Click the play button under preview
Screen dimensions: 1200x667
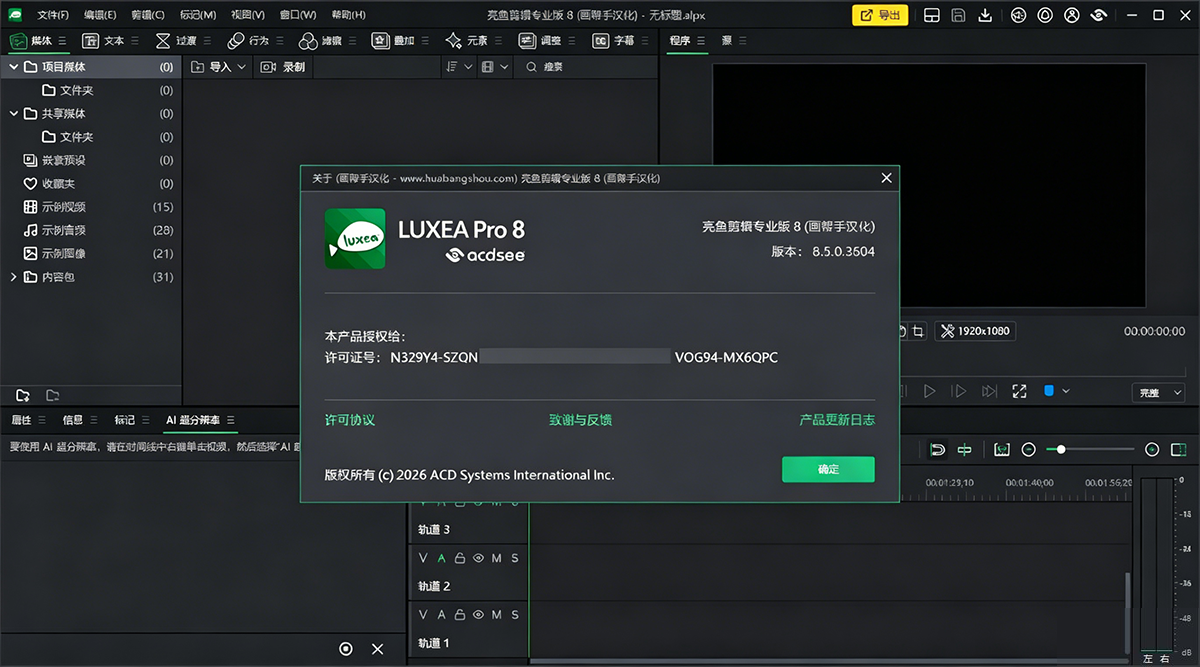click(x=929, y=392)
